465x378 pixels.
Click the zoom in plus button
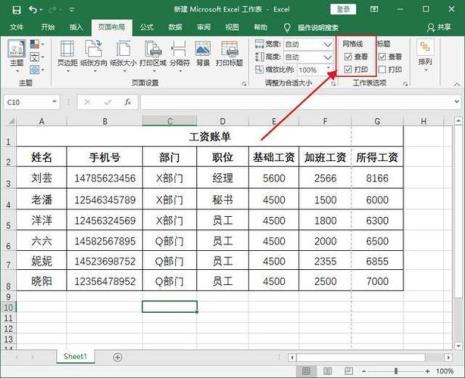coord(427,371)
